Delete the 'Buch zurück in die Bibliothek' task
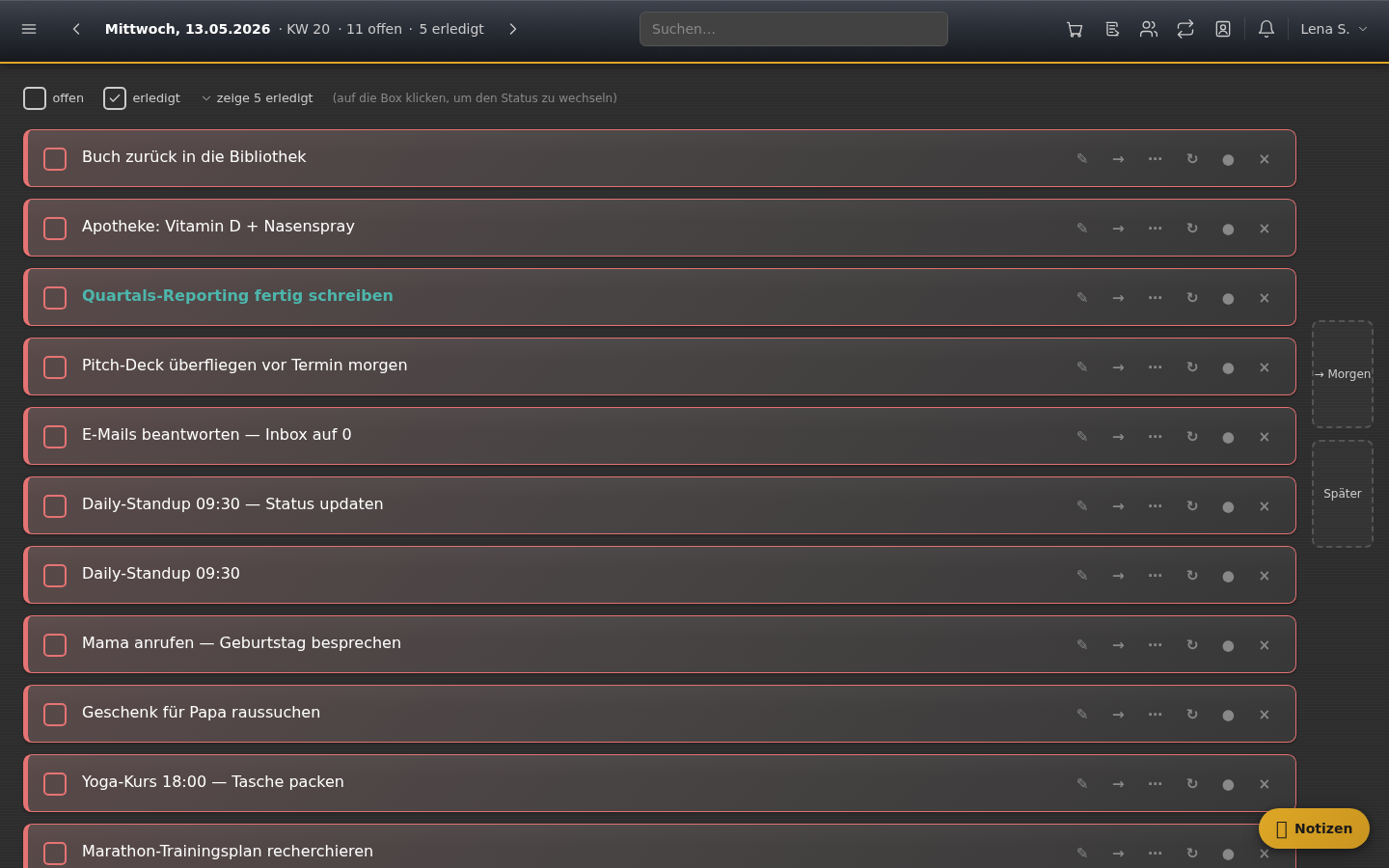1389x868 pixels. pyautogui.click(x=1265, y=158)
